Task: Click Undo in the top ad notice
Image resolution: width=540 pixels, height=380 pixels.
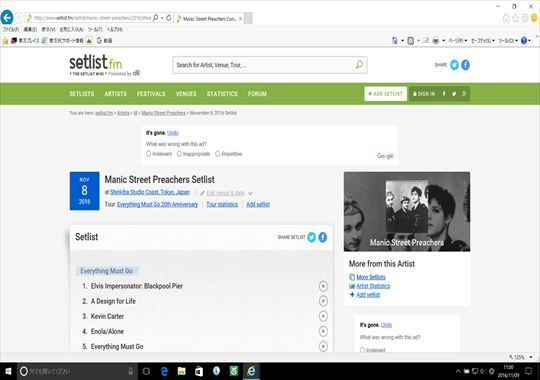Action: click(173, 133)
